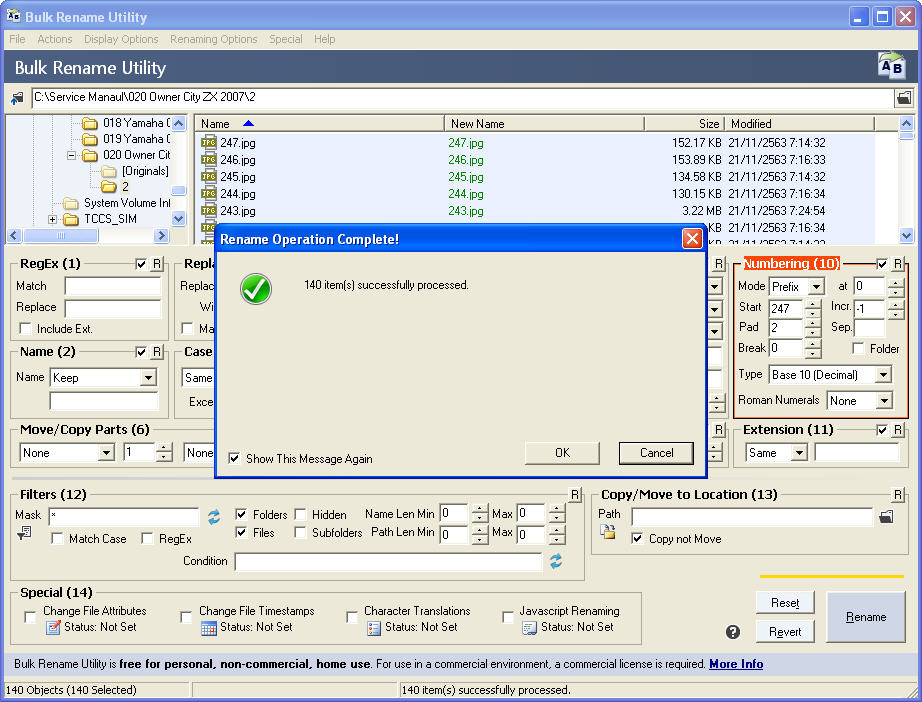Click the R reset button for Copy/Move (13)
The width and height of the screenshot is (922, 702).
[x=897, y=495]
